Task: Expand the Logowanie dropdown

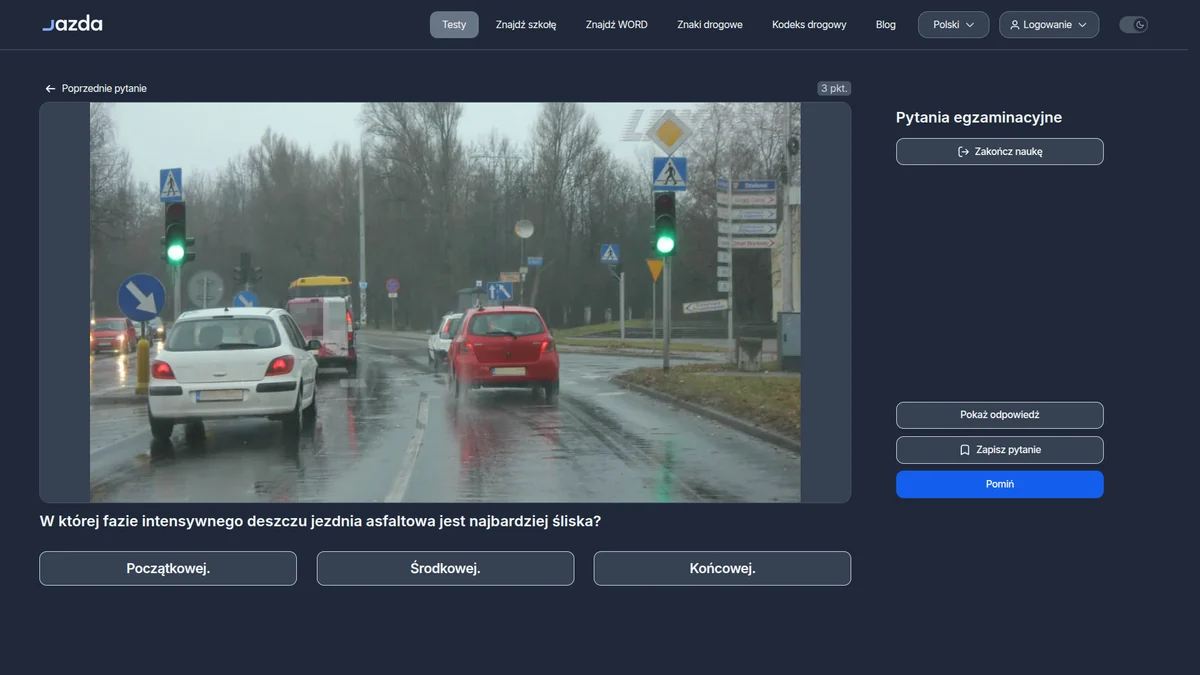Action: (1048, 25)
